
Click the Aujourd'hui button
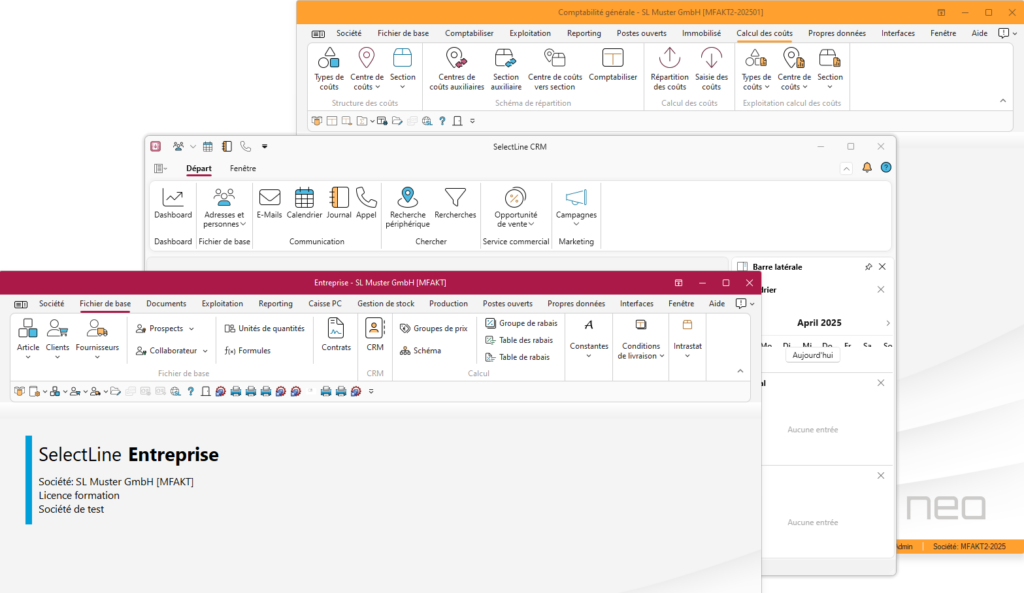click(812, 355)
